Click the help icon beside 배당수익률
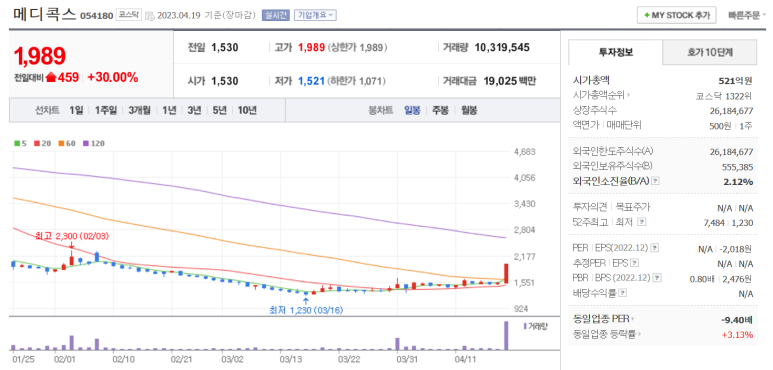The image size is (773, 370). click(623, 294)
